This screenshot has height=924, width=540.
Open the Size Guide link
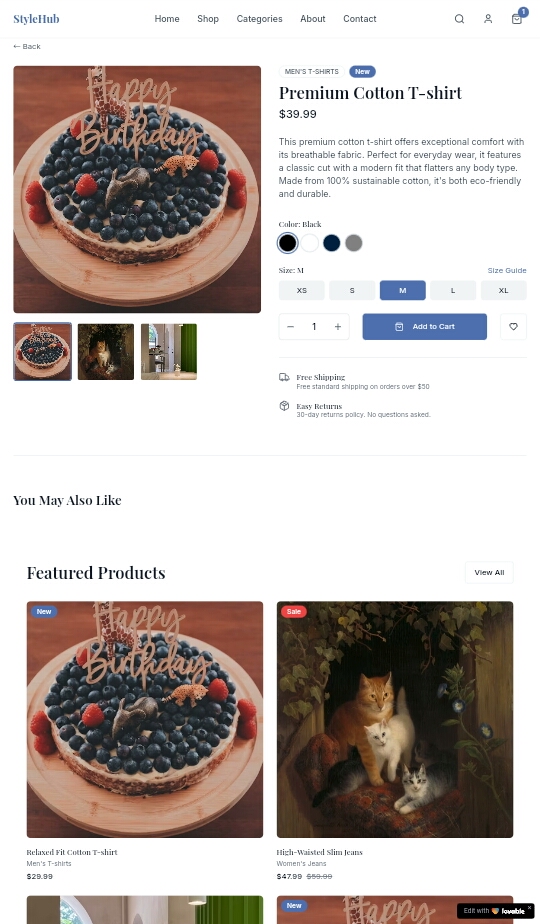[507, 270]
